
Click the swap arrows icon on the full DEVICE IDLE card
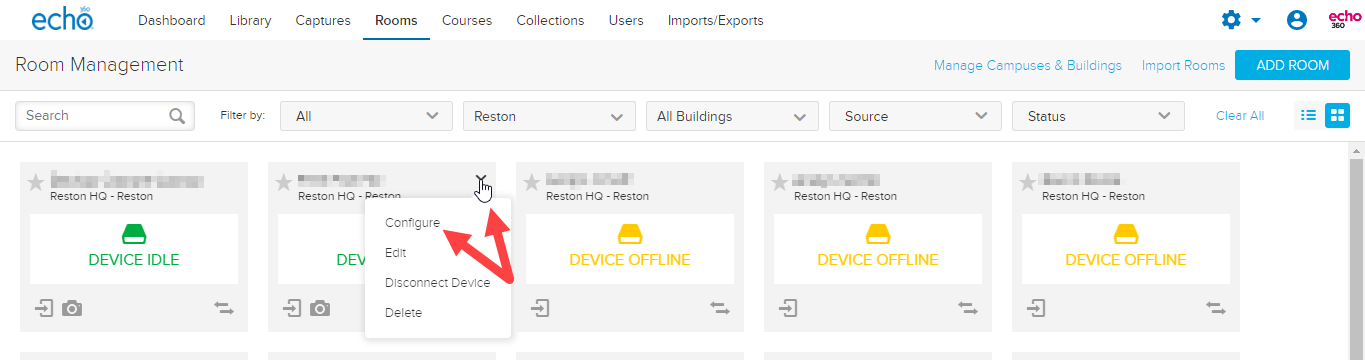[224, 308]
